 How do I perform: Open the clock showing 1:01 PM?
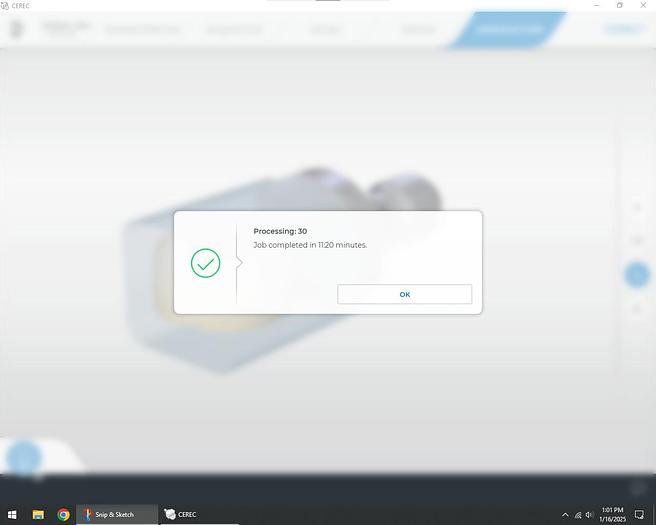coord(612,514)
